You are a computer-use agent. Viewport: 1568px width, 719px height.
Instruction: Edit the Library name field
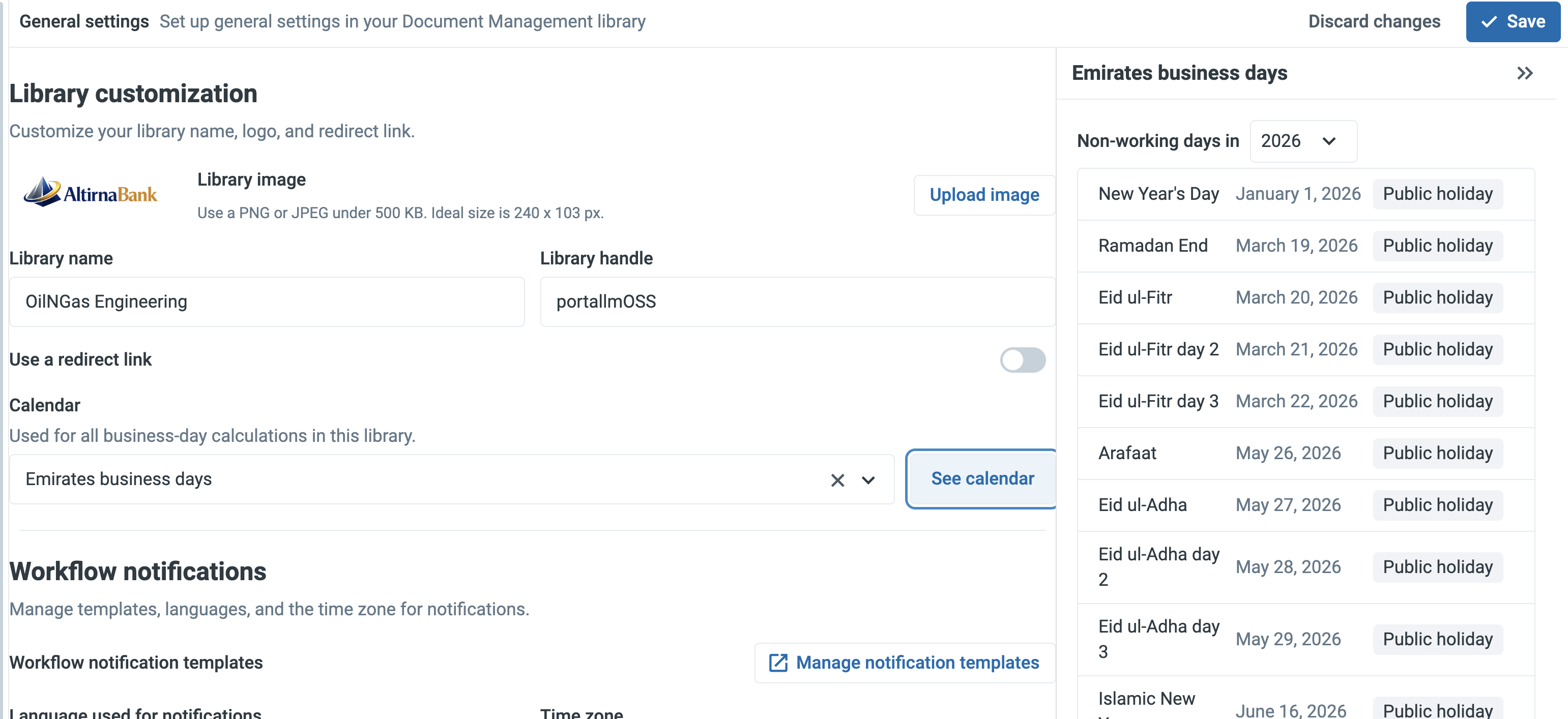(267, 302)
